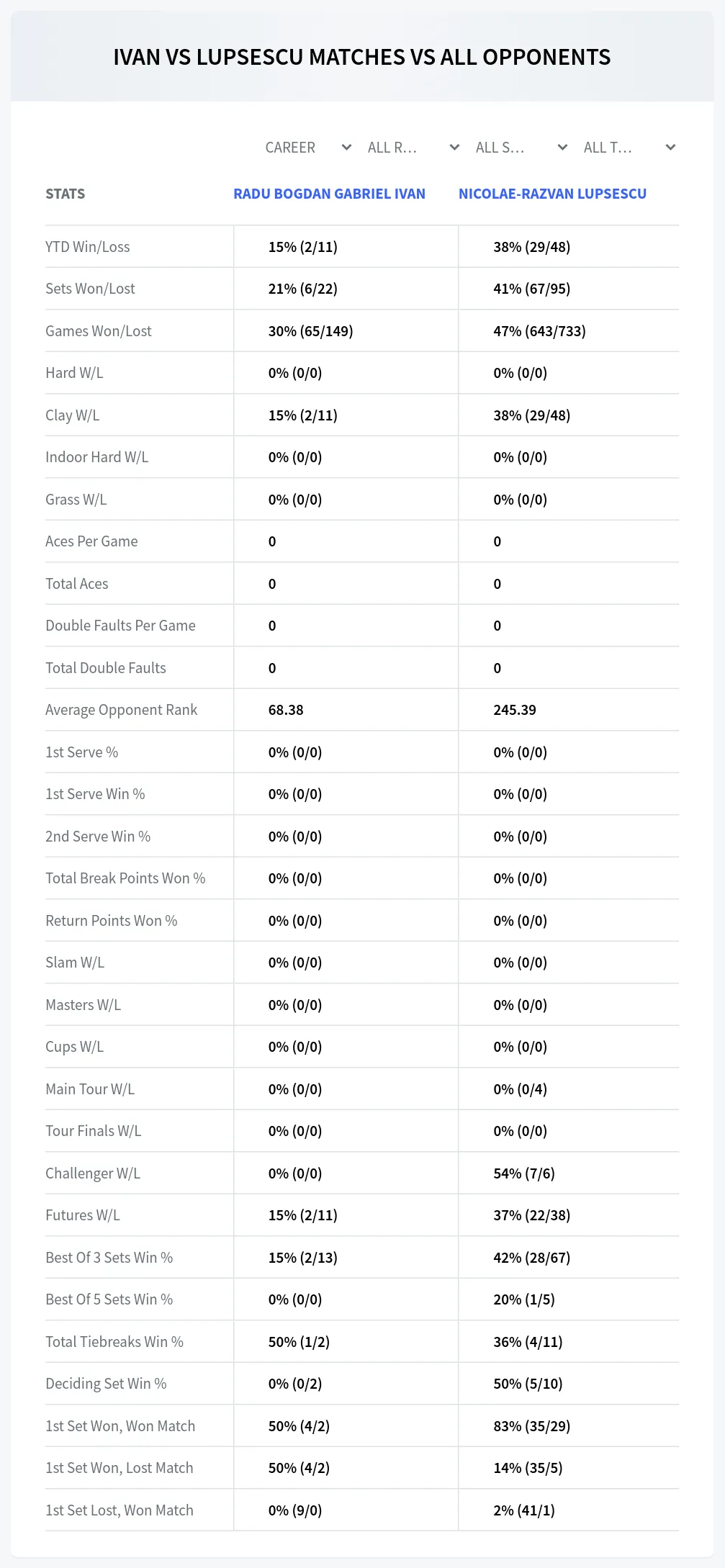The height and width of the screenshot is (1568, 725).
Task: Expand the ALL T... tournaments dropdown
Action: (x=630, y=148)
